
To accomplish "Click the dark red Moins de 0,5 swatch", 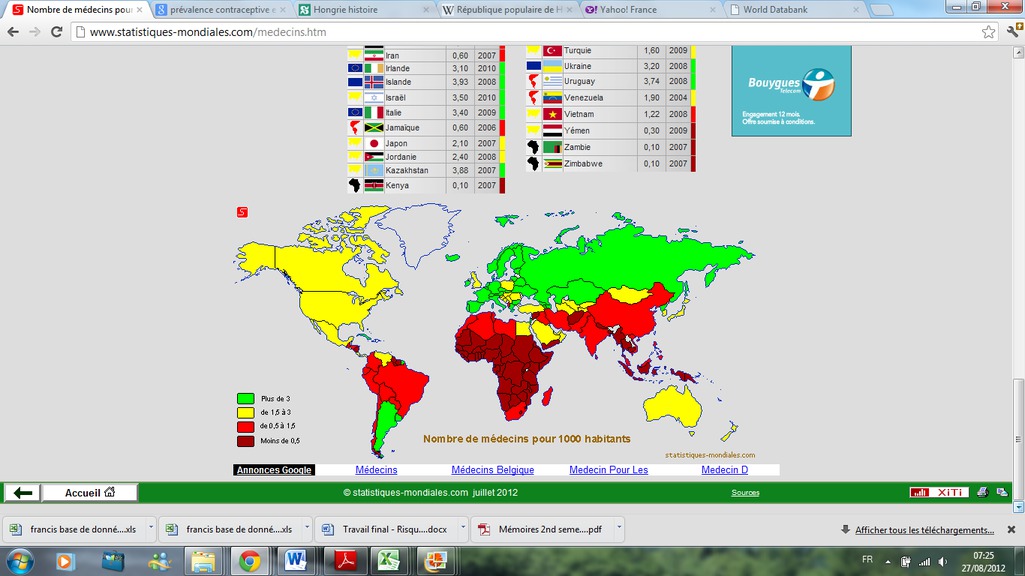I will click(x=245, y=441).
